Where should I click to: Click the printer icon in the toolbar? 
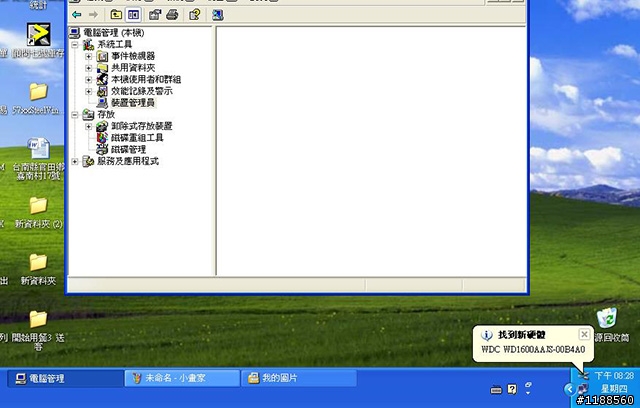(172, 15)
